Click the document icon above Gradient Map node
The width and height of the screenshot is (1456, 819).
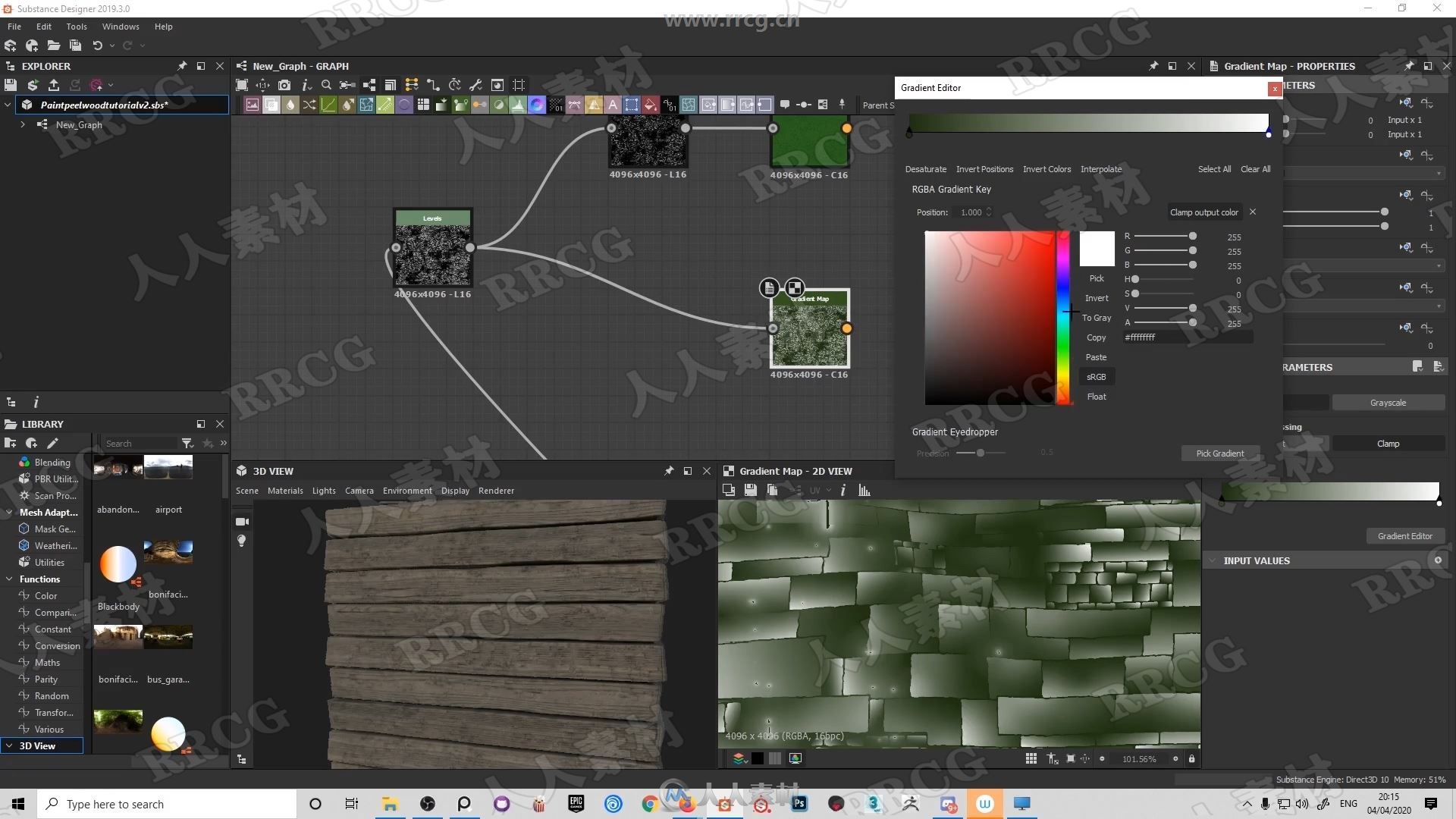click(x=769, y=287)
